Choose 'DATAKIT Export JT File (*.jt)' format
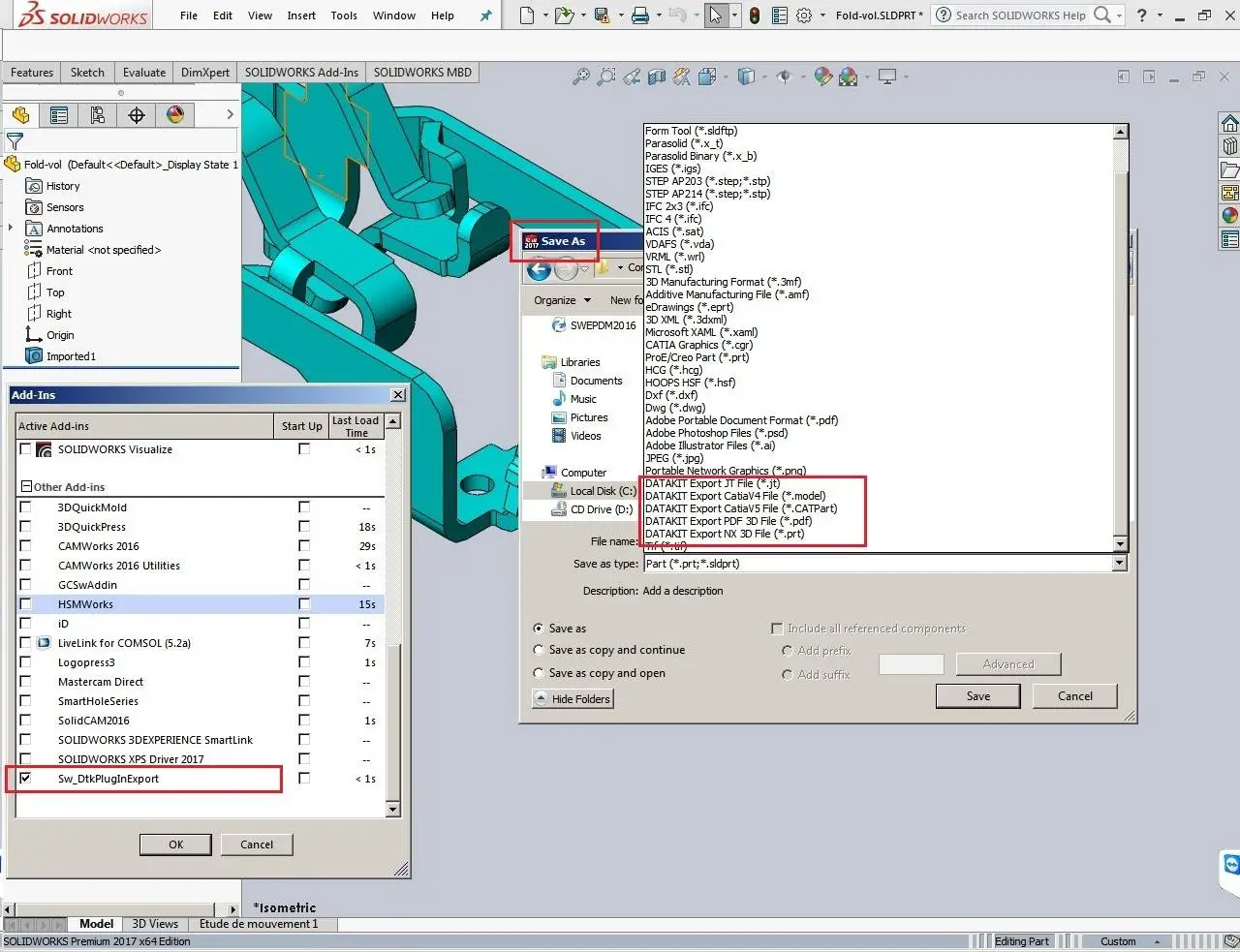 click(x=713, y=483)
